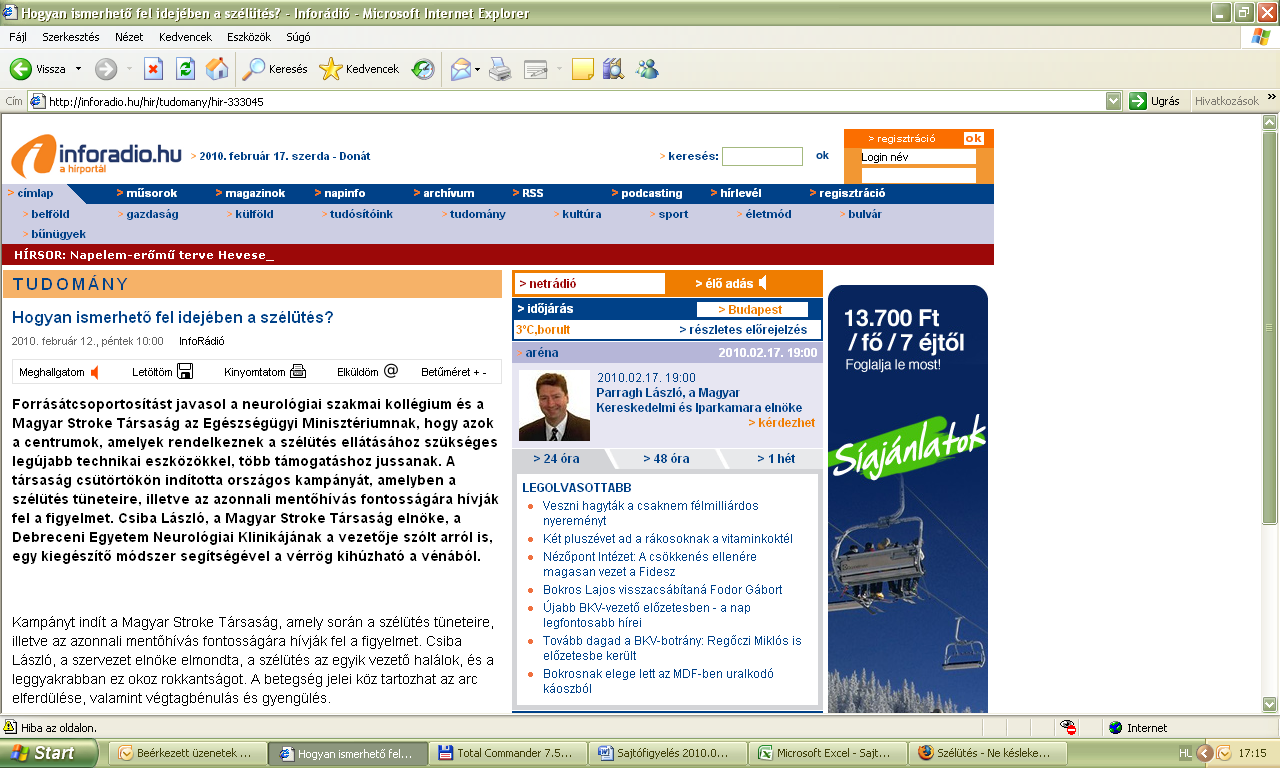Expand the address bar dropdown
The height and width of the screenshot is (768, 1280).
1114,101
